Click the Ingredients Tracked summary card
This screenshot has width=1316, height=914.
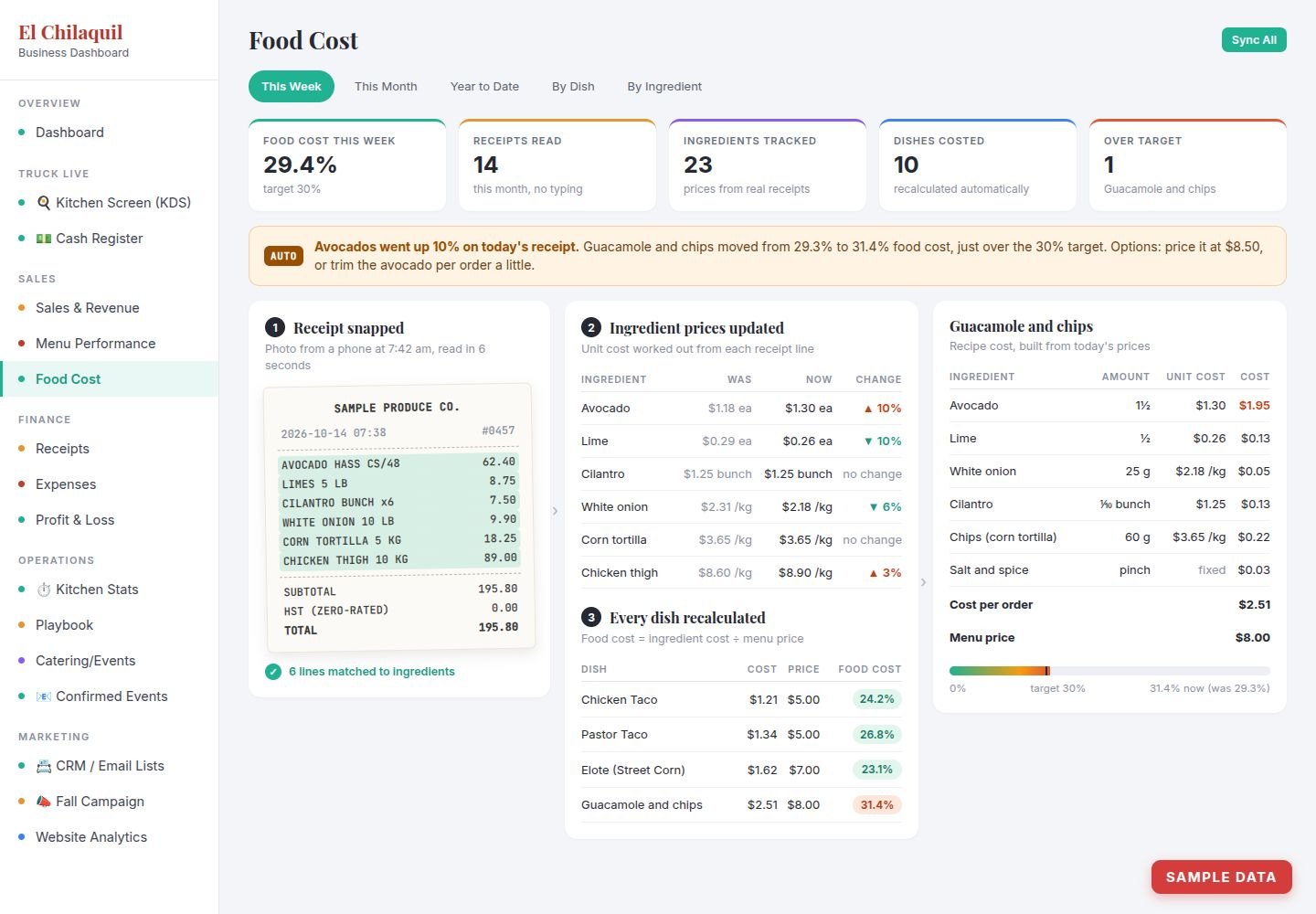768,165
